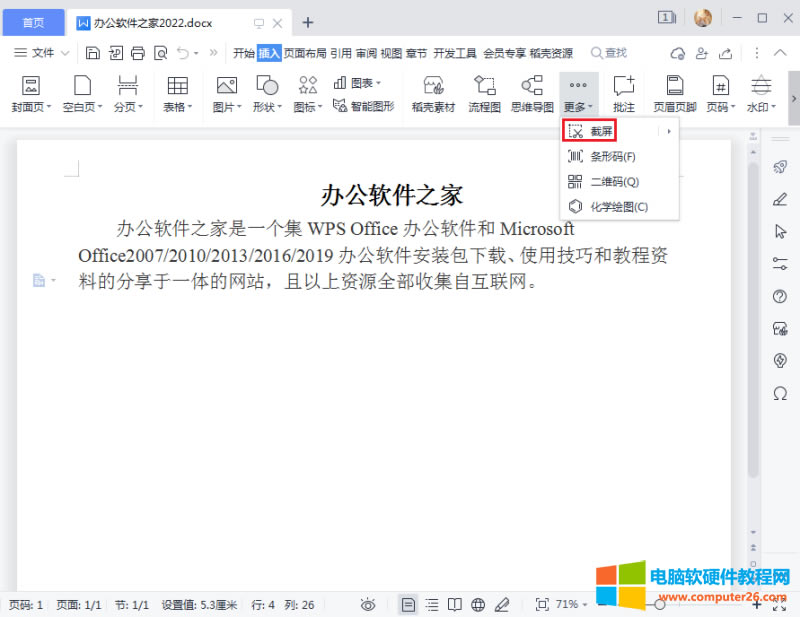Expand the 表格 table dropdown

click(180, 107)
